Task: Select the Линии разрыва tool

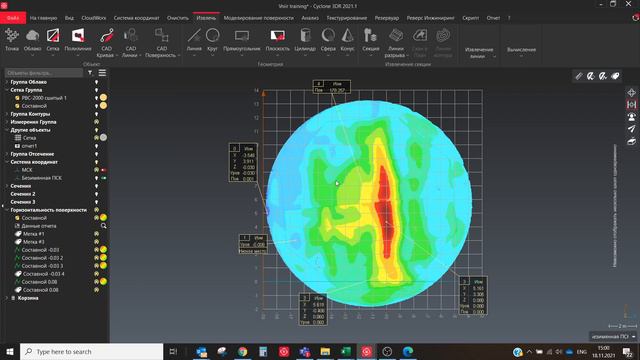Action: pyautogui.click(x=396, y=43)
